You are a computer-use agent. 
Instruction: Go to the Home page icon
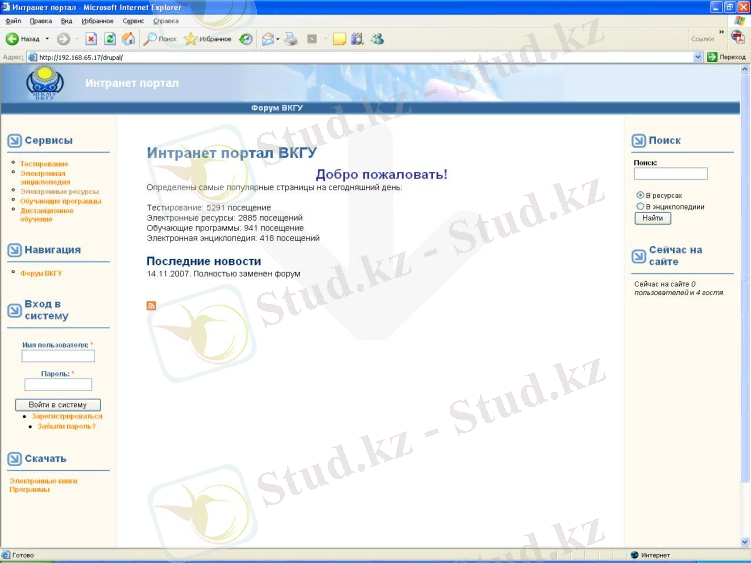coord(128,39)
